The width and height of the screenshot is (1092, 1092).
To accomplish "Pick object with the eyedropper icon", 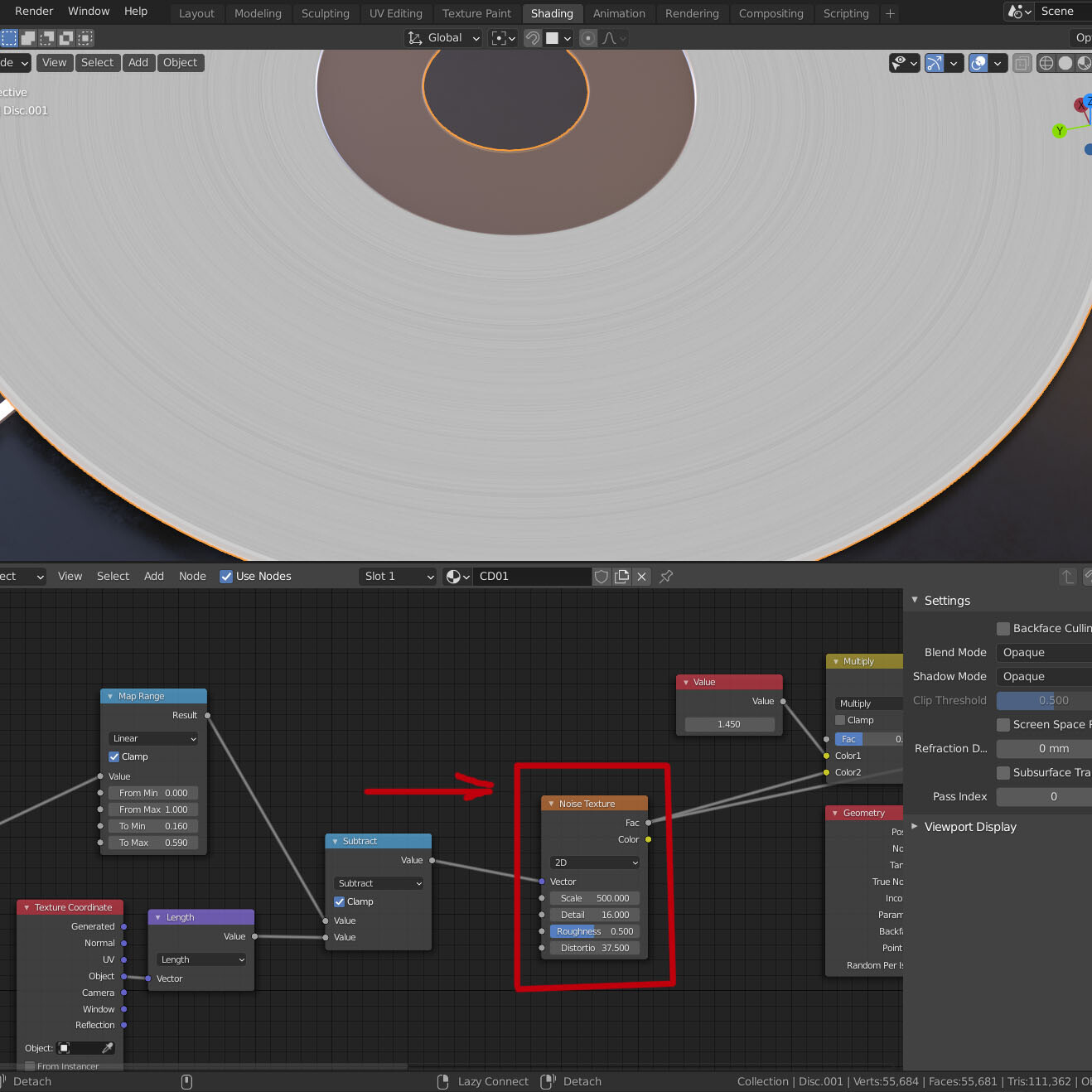I will click(x=107, y=1048).
